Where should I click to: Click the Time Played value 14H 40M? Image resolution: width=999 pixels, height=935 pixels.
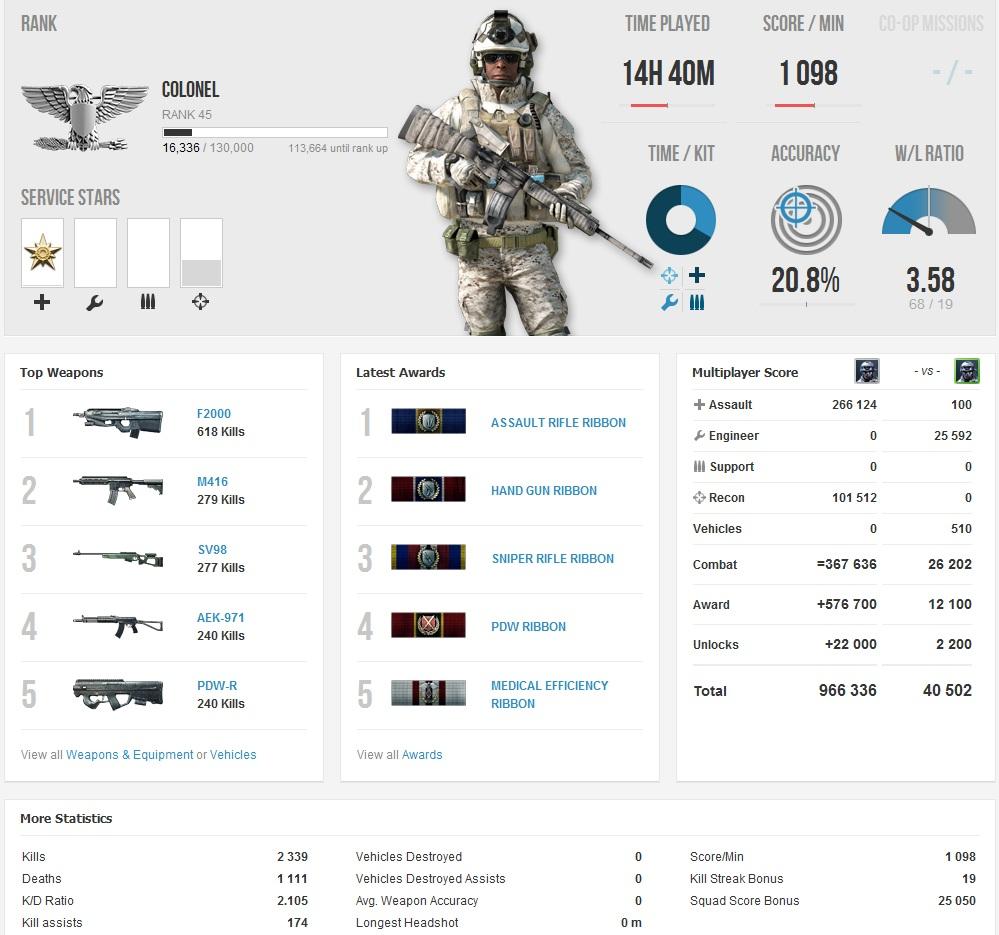pos(668,73)
